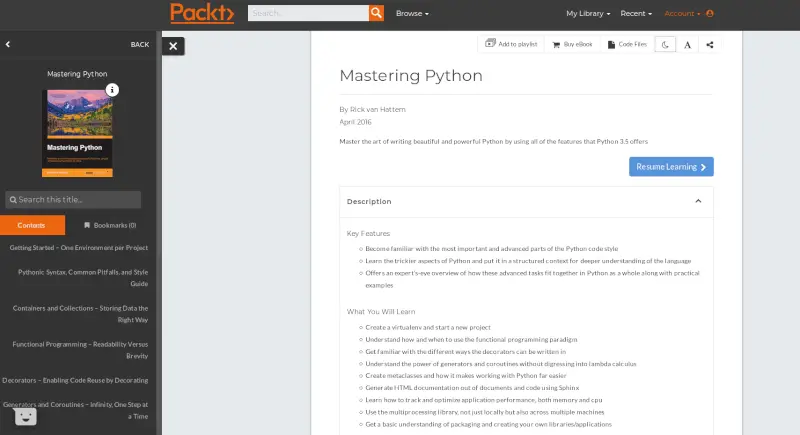
Task: Click the top search input field
Action: (308, 13)
